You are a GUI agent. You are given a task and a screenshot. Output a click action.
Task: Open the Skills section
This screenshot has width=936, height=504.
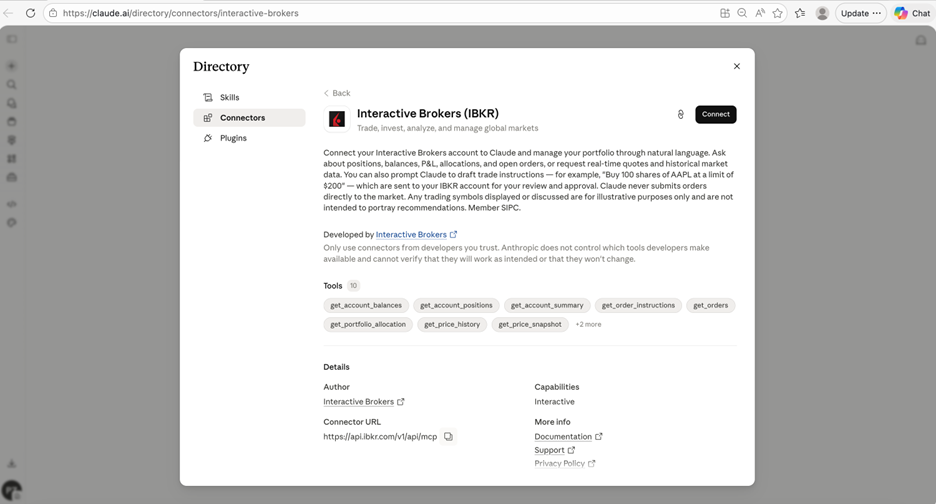[x=249, y=97]
